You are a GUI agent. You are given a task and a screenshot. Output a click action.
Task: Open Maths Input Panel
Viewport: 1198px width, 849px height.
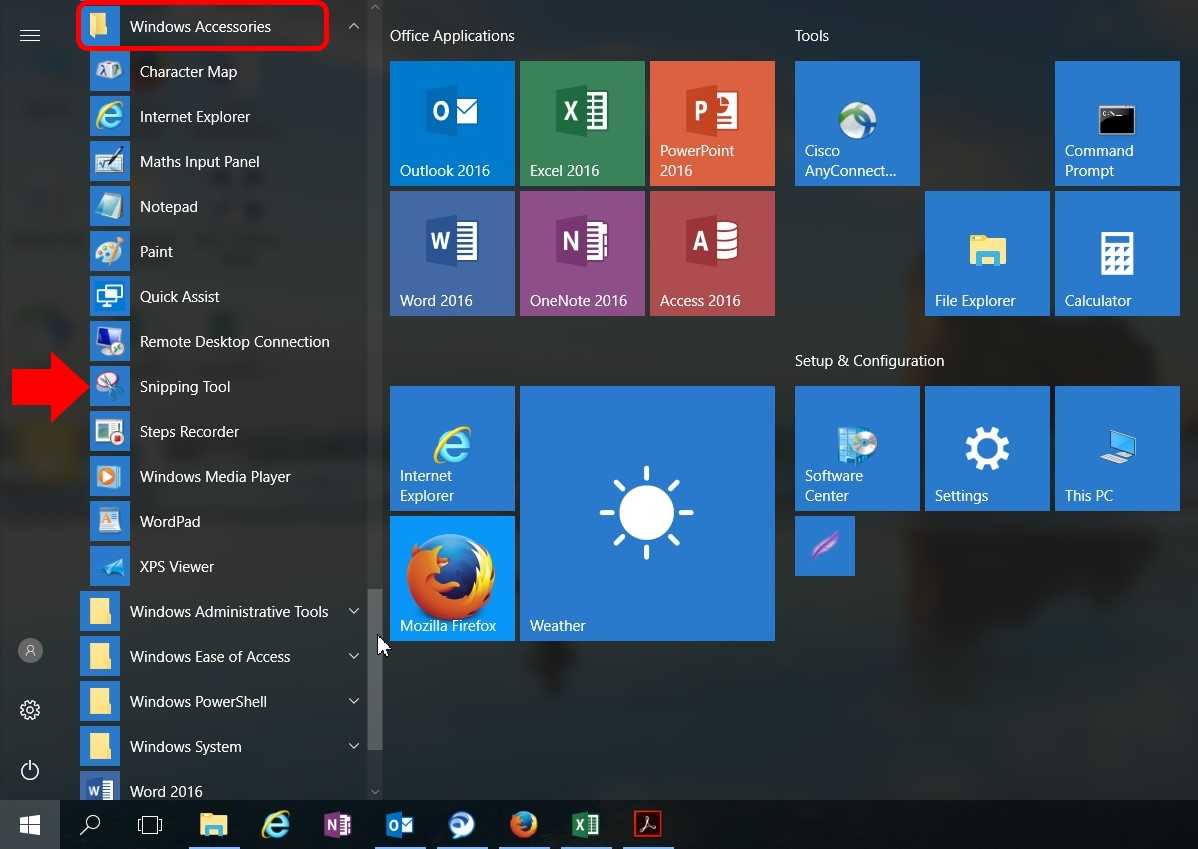coord(222,162)
